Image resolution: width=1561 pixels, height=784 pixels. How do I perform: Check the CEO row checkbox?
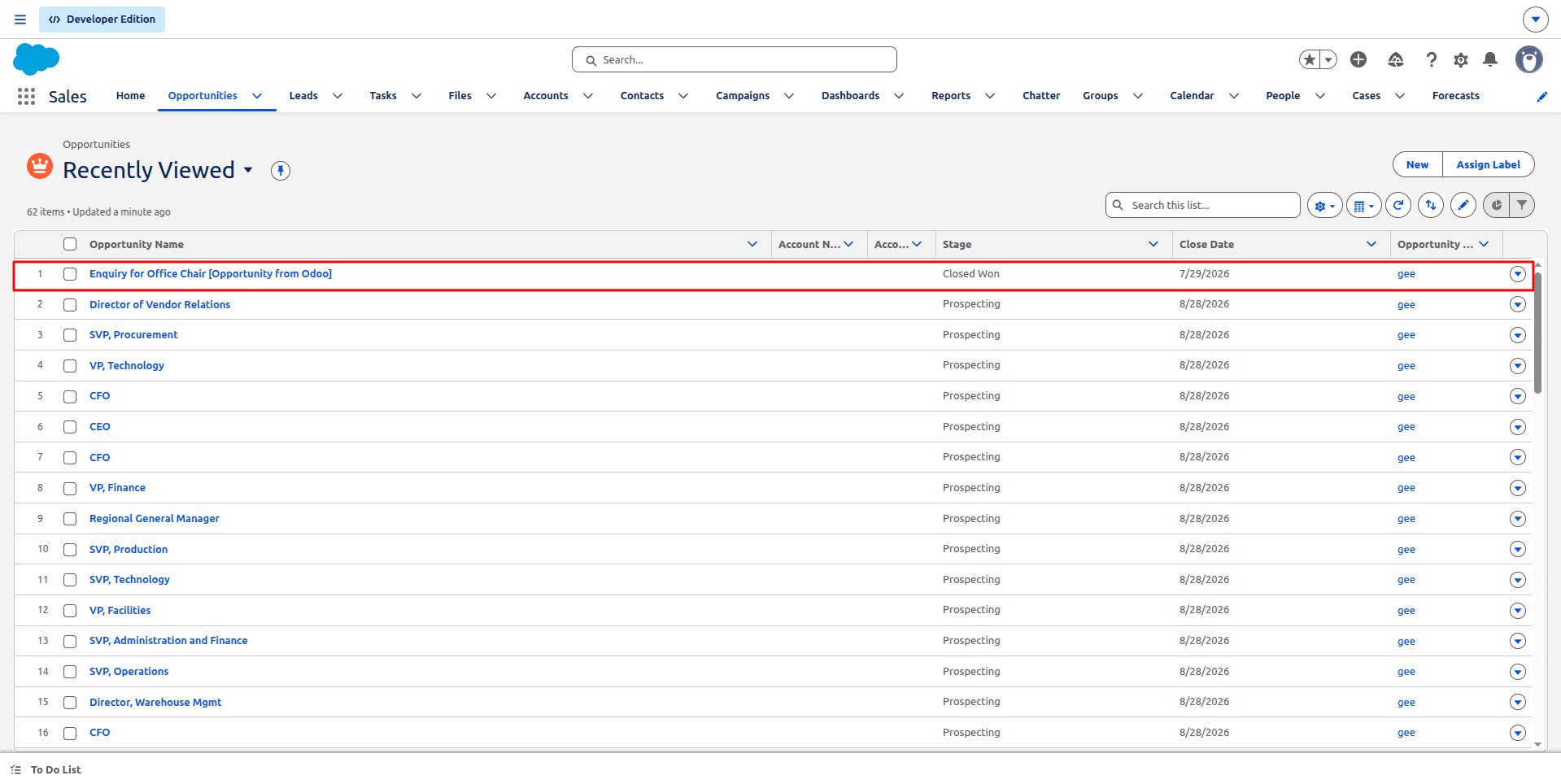tap(70, 427)
